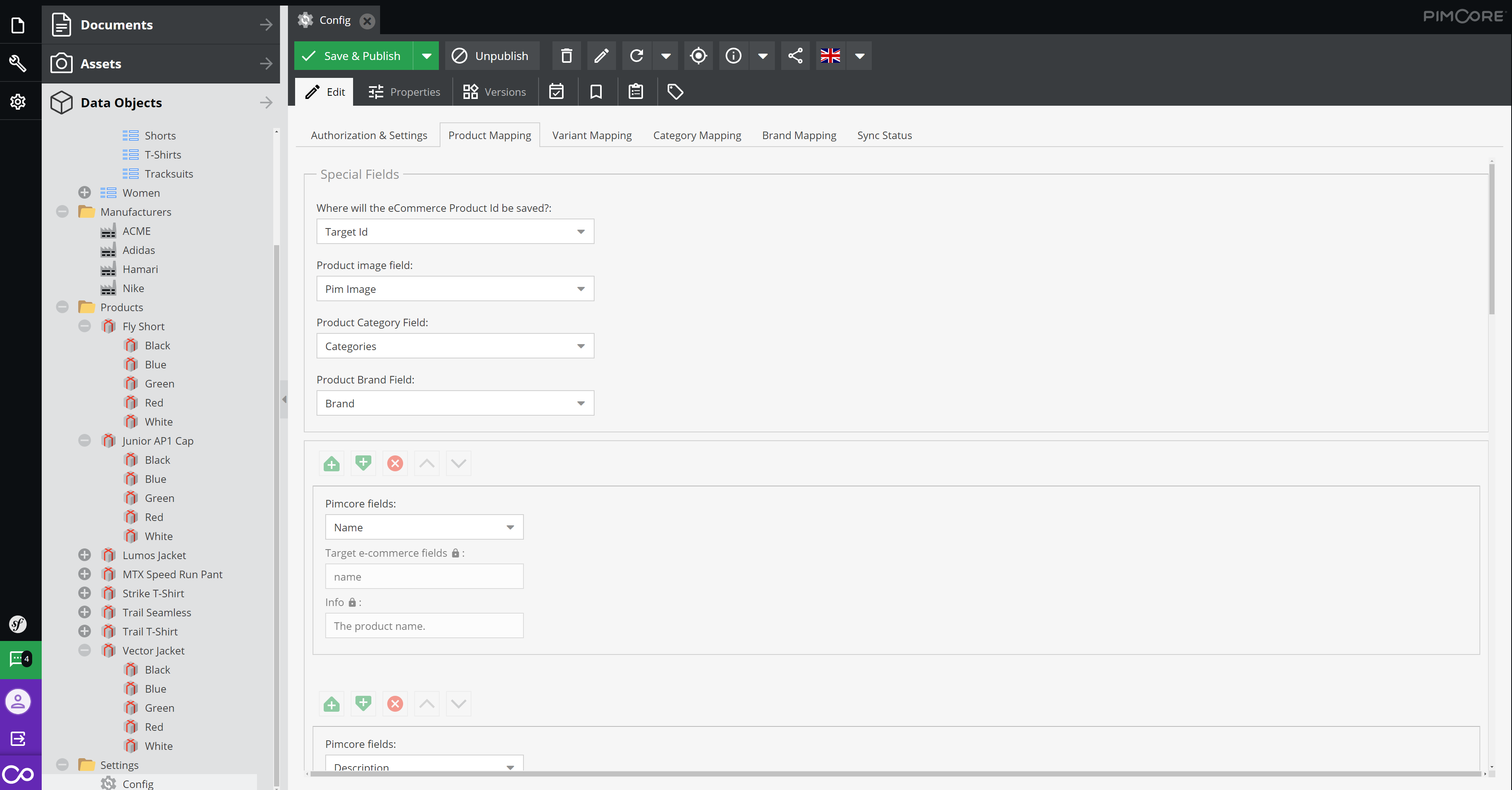This screenshot has height=790, width=1512.
Task: Expand the Name Pimcore fields dropdown
Action: click(510, 527)
